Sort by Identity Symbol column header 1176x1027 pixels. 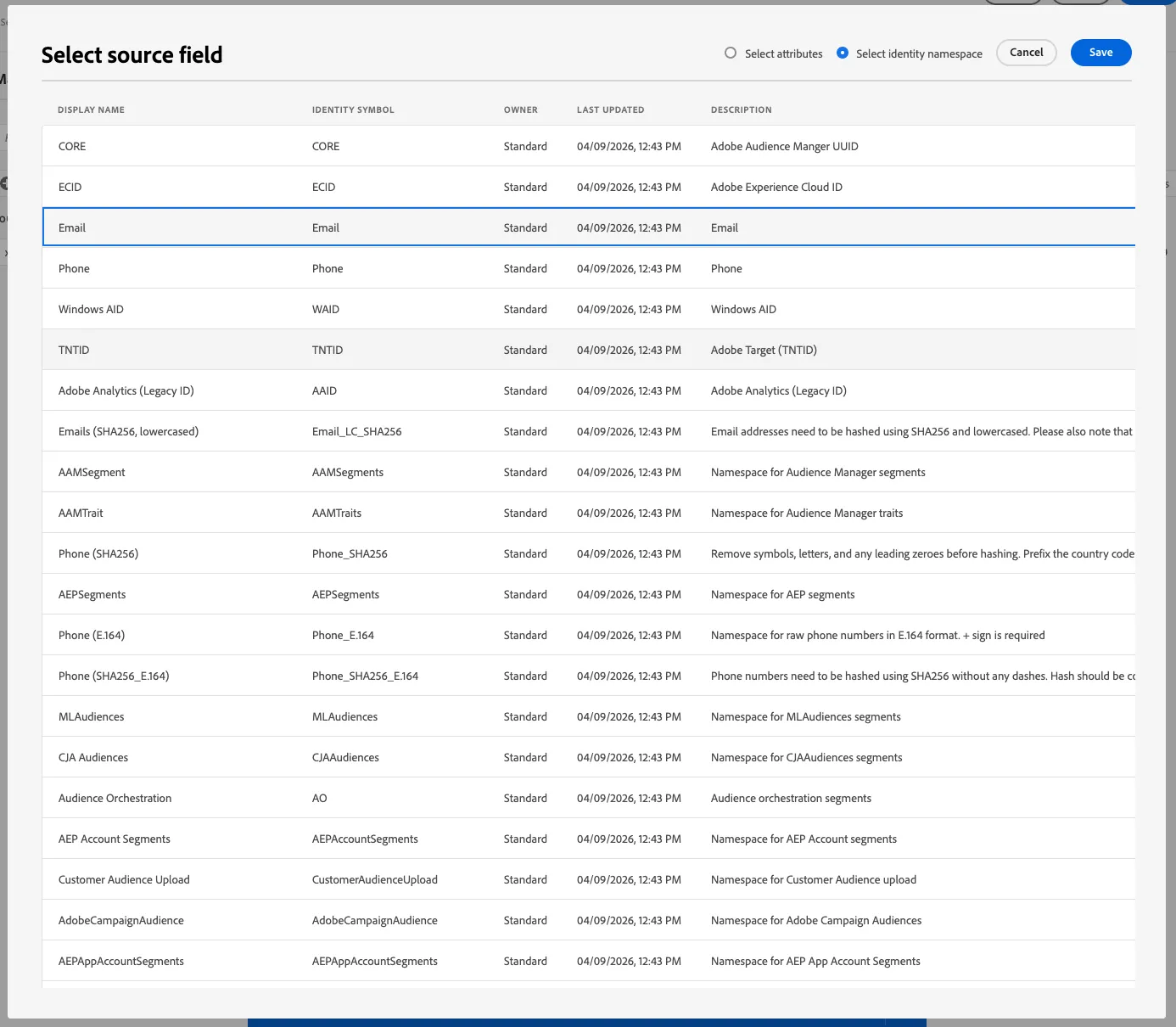point(353,109)
